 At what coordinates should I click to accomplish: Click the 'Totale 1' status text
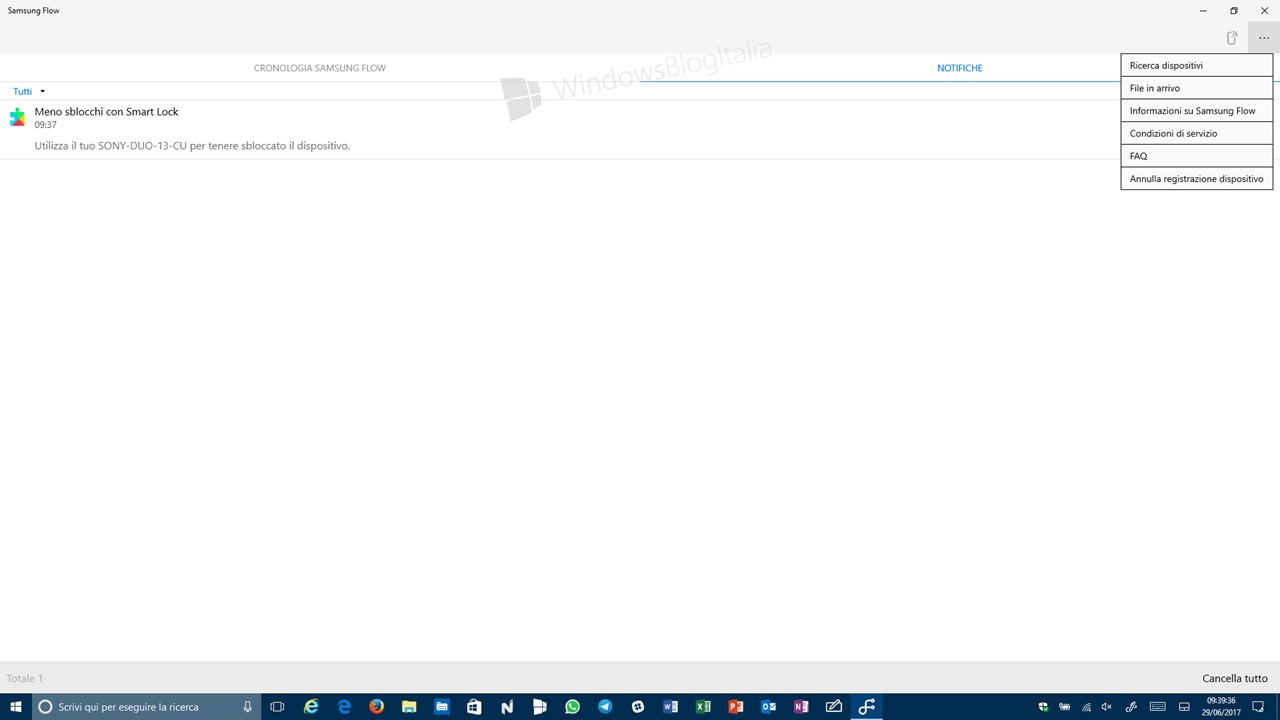point(25,678)
